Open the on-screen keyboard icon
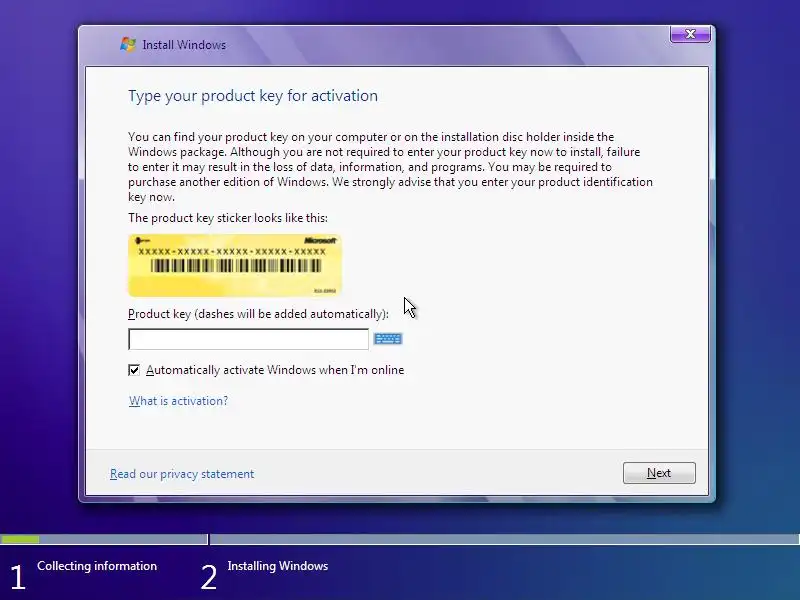The image size is (800, 600). (388, 339)
